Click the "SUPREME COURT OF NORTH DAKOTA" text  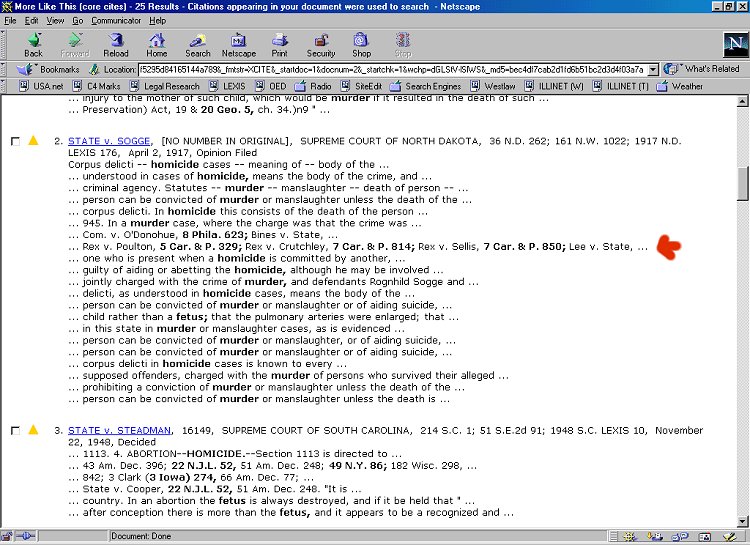tap(389, 141)
